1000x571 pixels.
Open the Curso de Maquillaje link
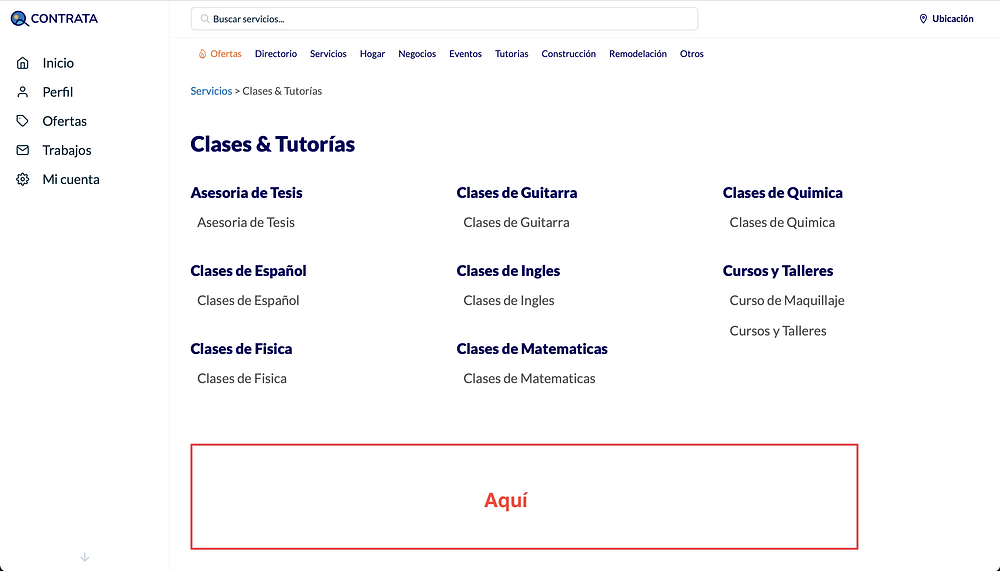(787, 301)
